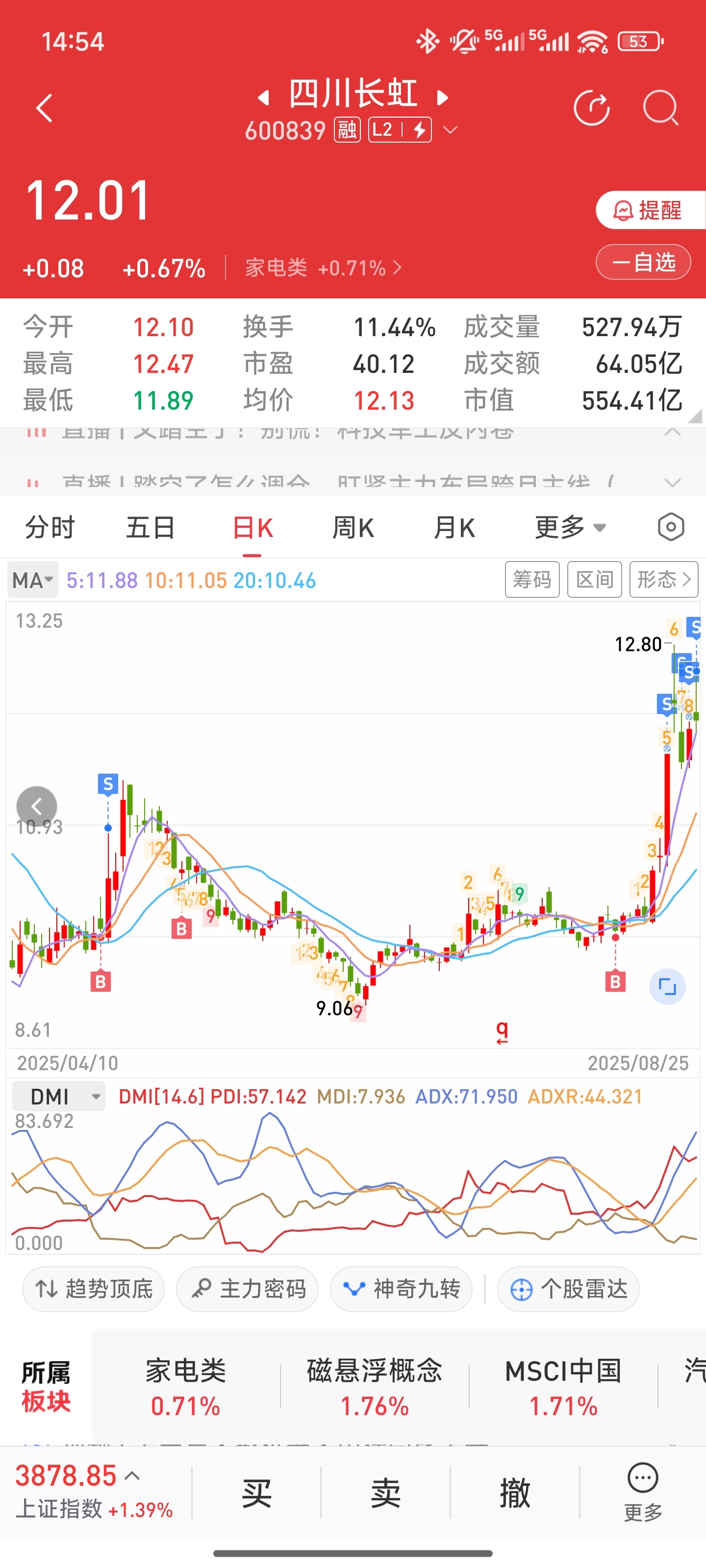706x1568 pixels.
Task: Tap the Wi-Fi status icon
Action: [x=592, y=41]
